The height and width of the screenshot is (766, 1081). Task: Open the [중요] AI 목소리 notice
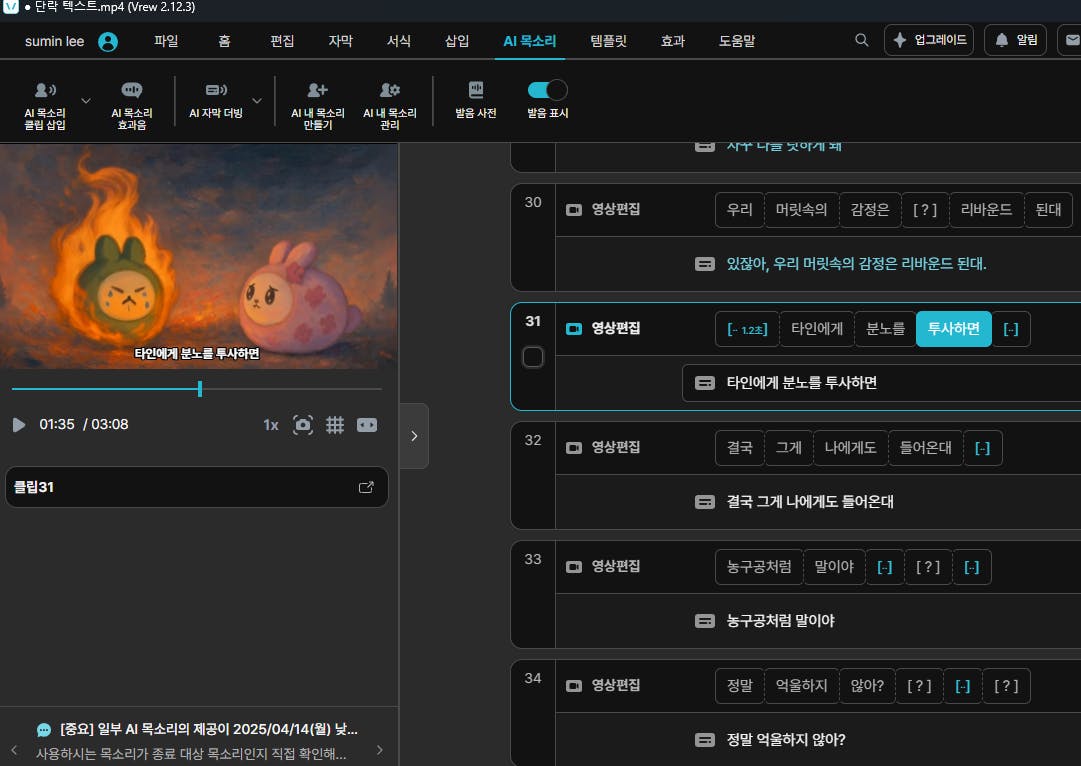(209, 729)
